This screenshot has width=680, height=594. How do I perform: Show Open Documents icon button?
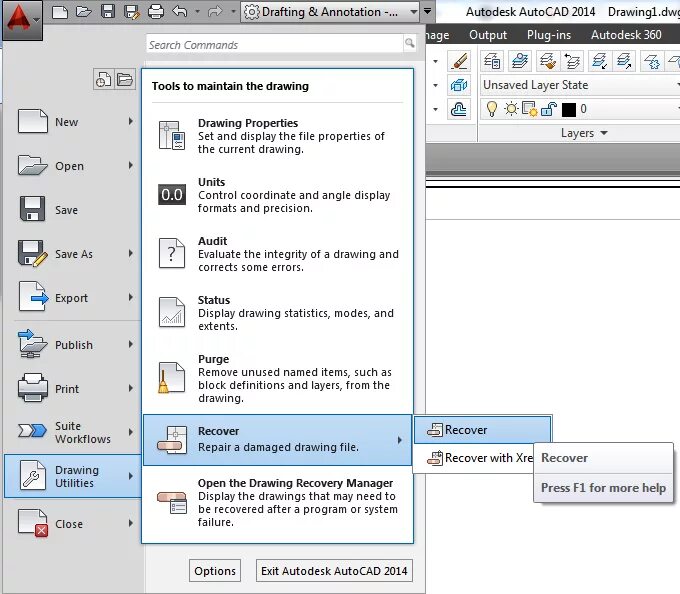pos(125,80)
